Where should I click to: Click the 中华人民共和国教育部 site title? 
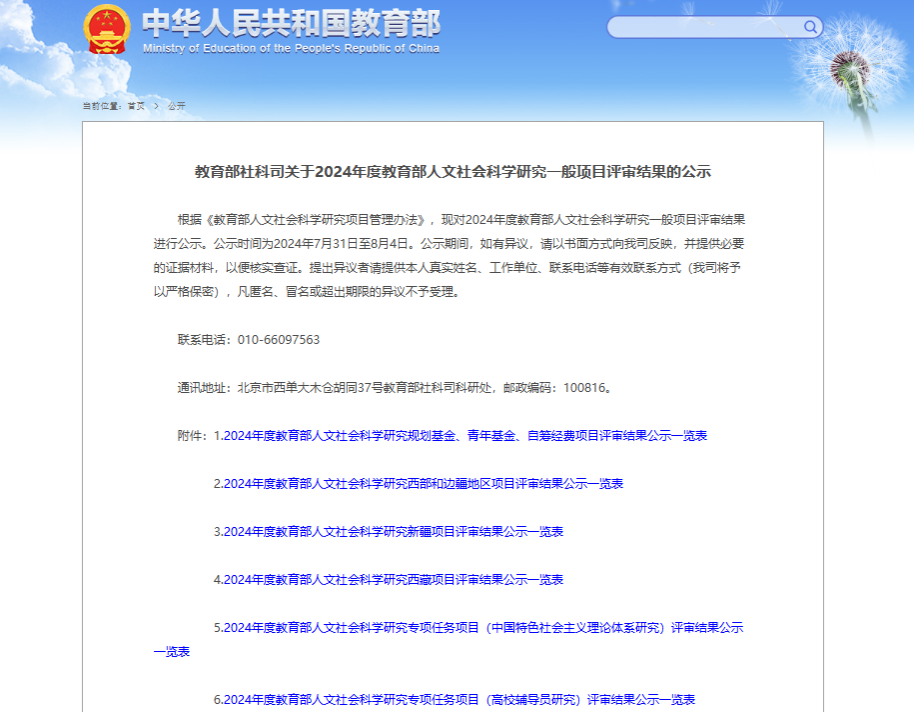[290, 23]
